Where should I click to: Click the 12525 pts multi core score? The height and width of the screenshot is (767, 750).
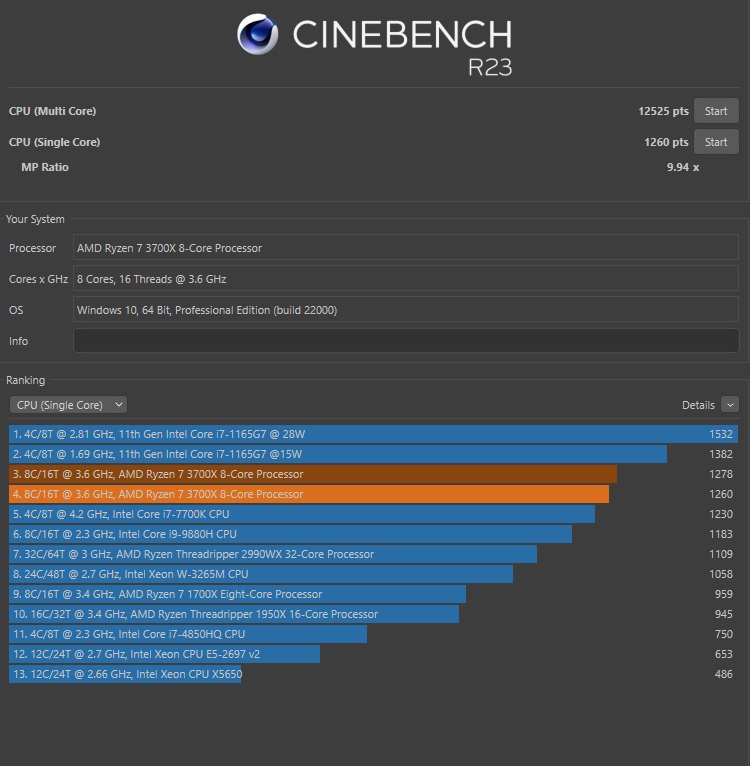(663, 111)
